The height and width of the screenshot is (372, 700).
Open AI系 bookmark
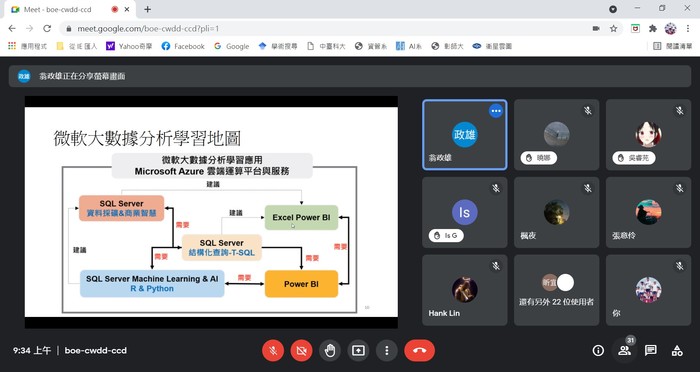pyautogui.click(x=409, y=46)
